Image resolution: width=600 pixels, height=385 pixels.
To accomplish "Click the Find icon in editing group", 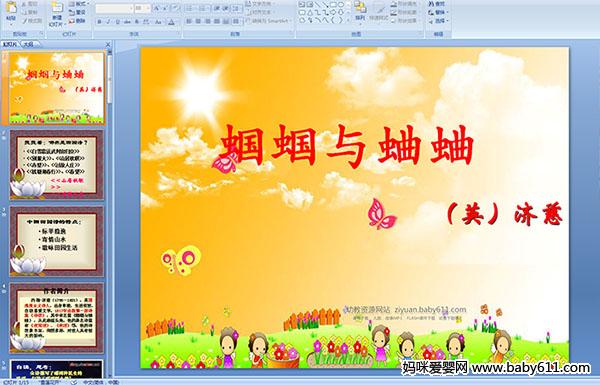I will click(x=438, y=4).
